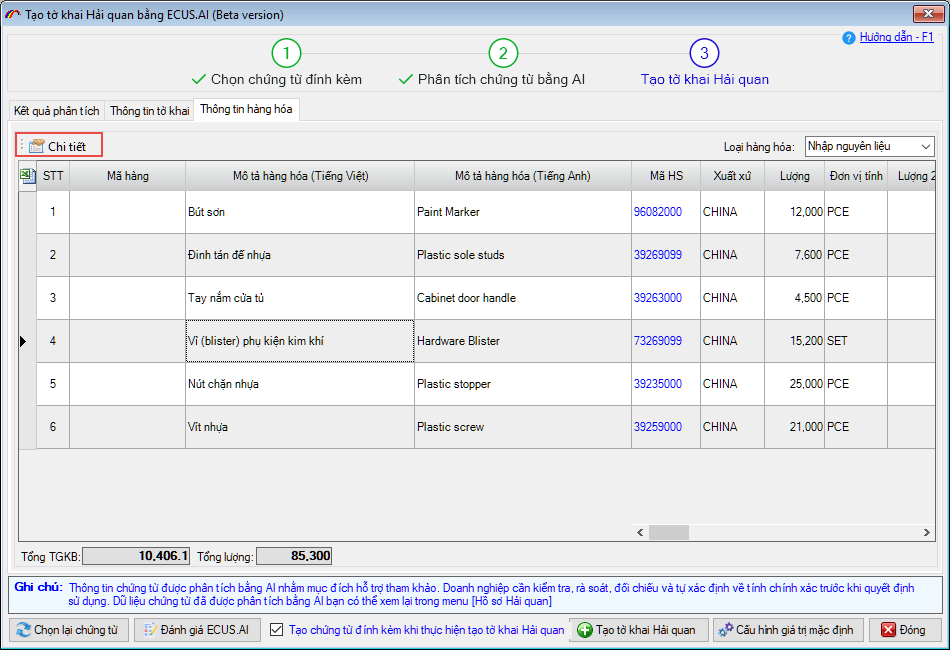Screen dimensions: 950x650
Task: Click step 3 circle Tạo tờ khai
Action: [704, 53]
